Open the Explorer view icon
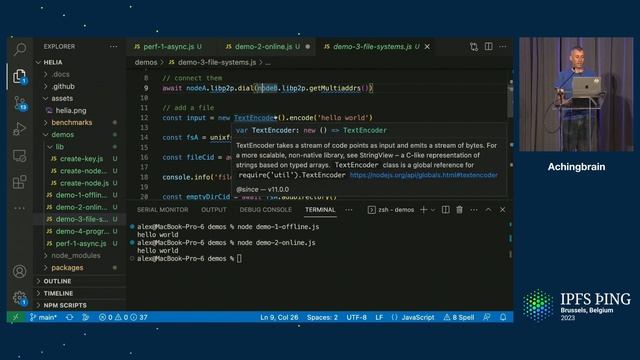The height and width of the screenshot is (360, 640). click(x=20, y=76)
